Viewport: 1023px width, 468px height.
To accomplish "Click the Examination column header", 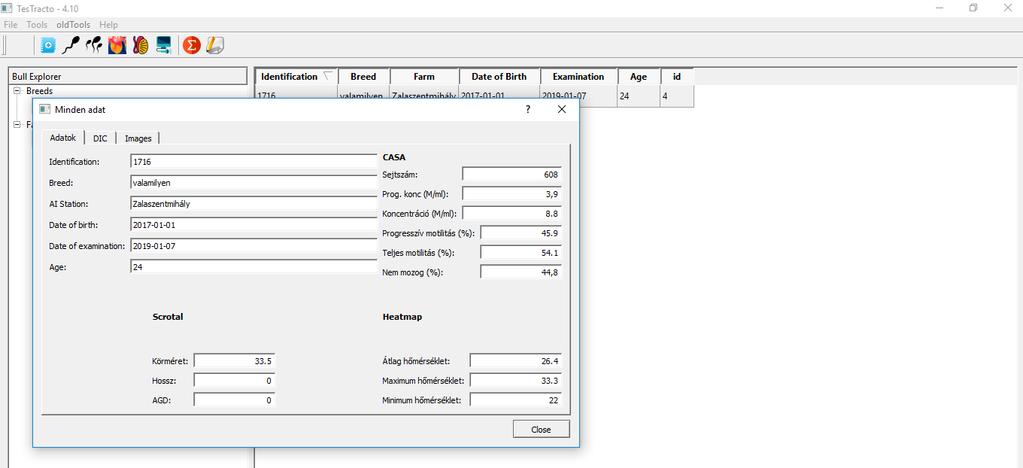I will 579,76.
